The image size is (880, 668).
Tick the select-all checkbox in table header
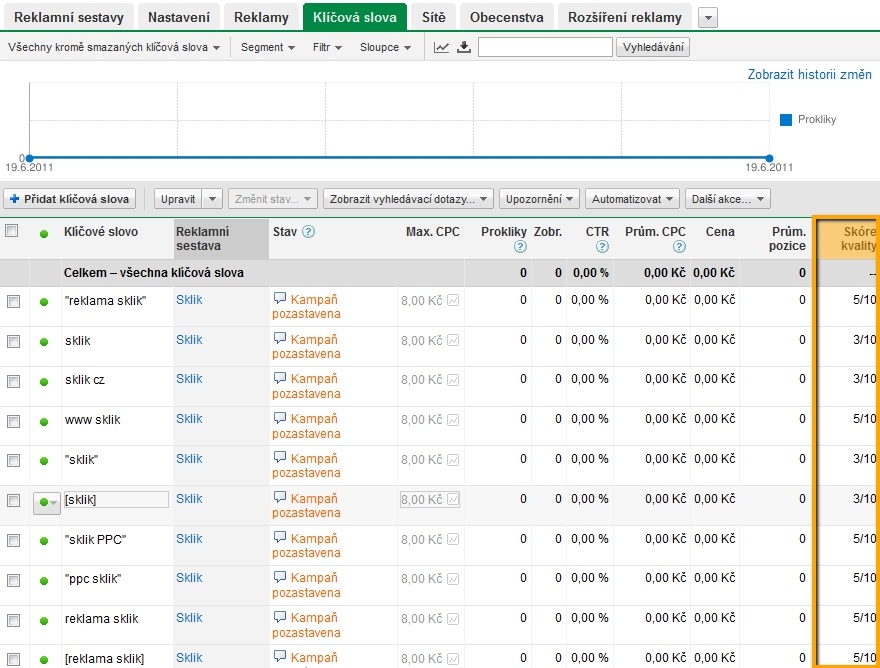13,232
